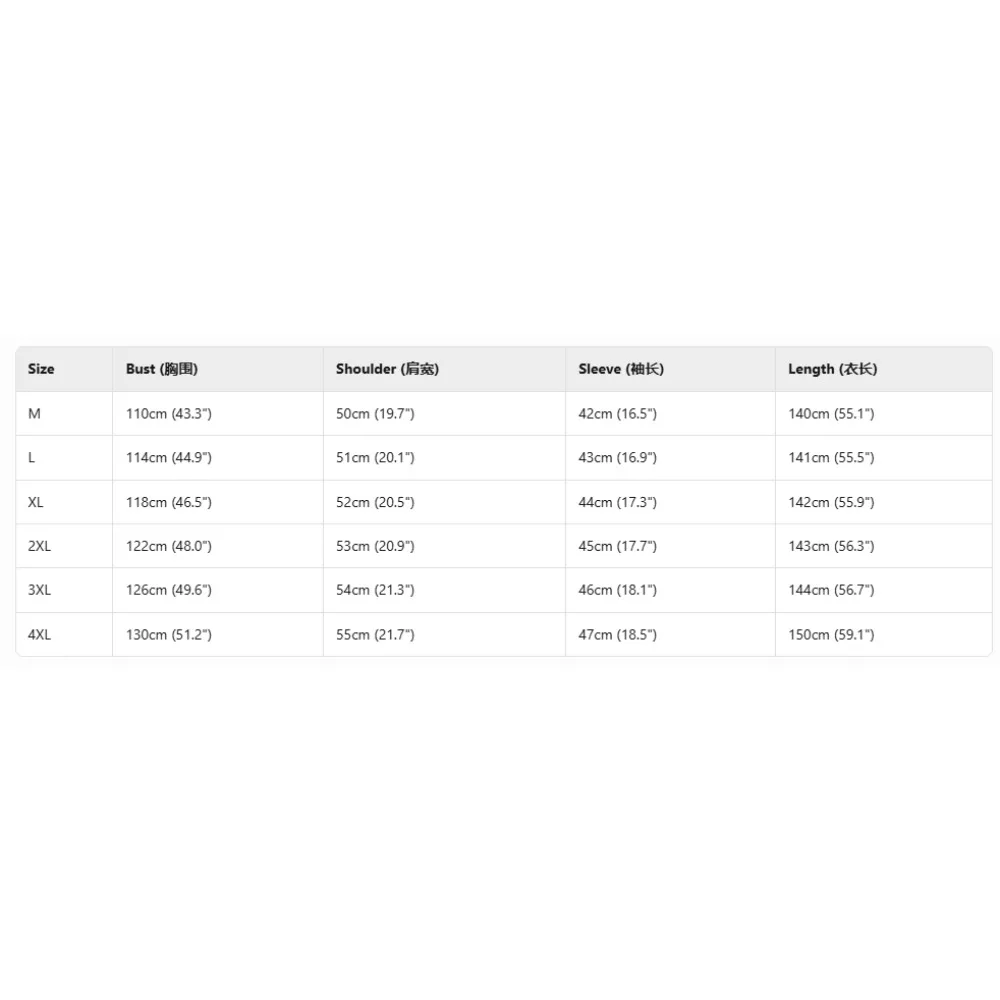Screen dimensions: 1000x1000
Task: Select the XL size row label
Action: [36, 502]
